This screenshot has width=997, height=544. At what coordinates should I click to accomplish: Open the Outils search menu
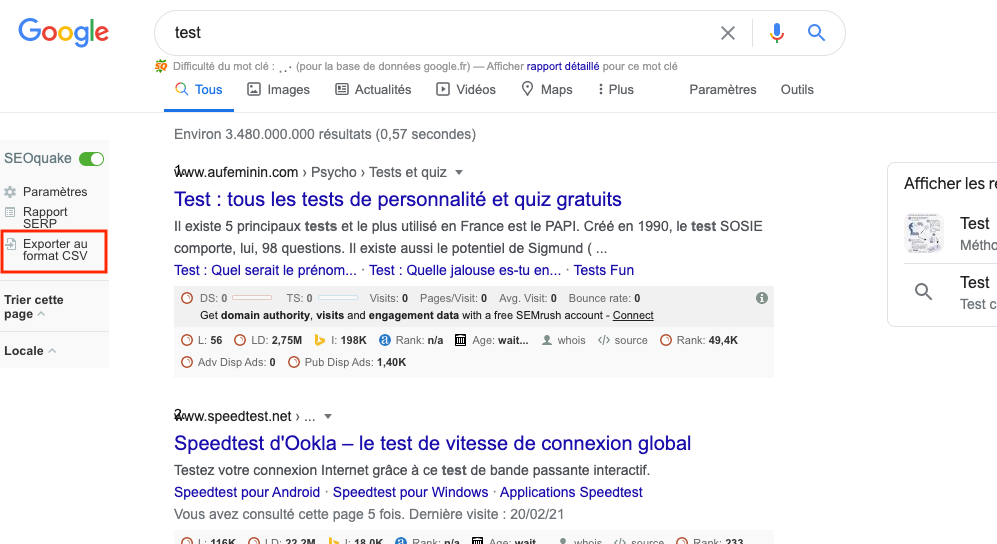[x=797, y=90]
